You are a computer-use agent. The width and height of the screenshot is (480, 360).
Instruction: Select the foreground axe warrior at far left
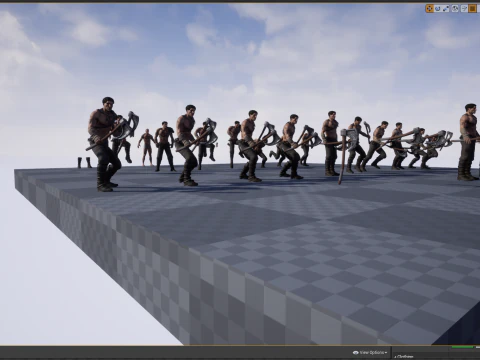(x=107, y=144)
